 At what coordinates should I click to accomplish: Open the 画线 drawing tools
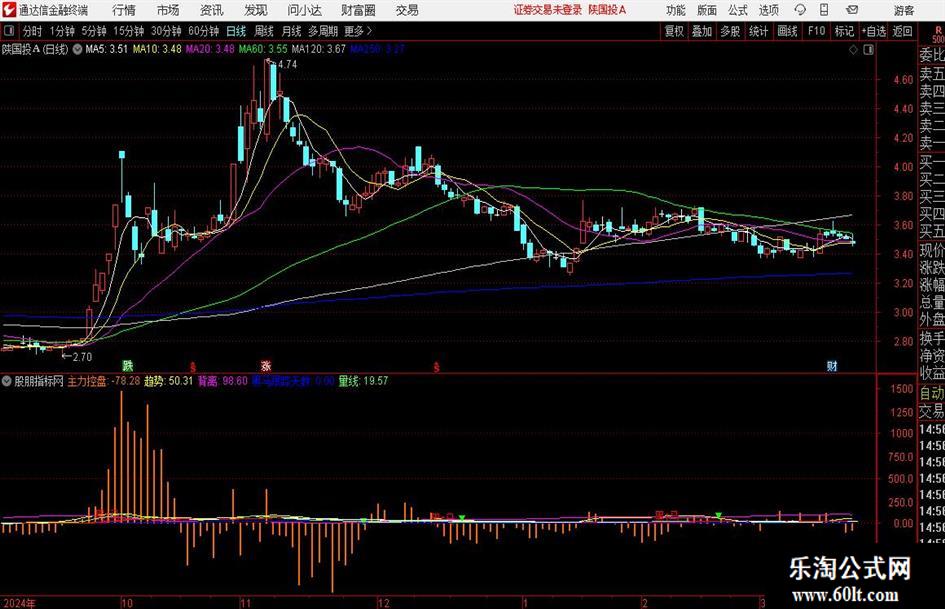(x=787, y=31)
